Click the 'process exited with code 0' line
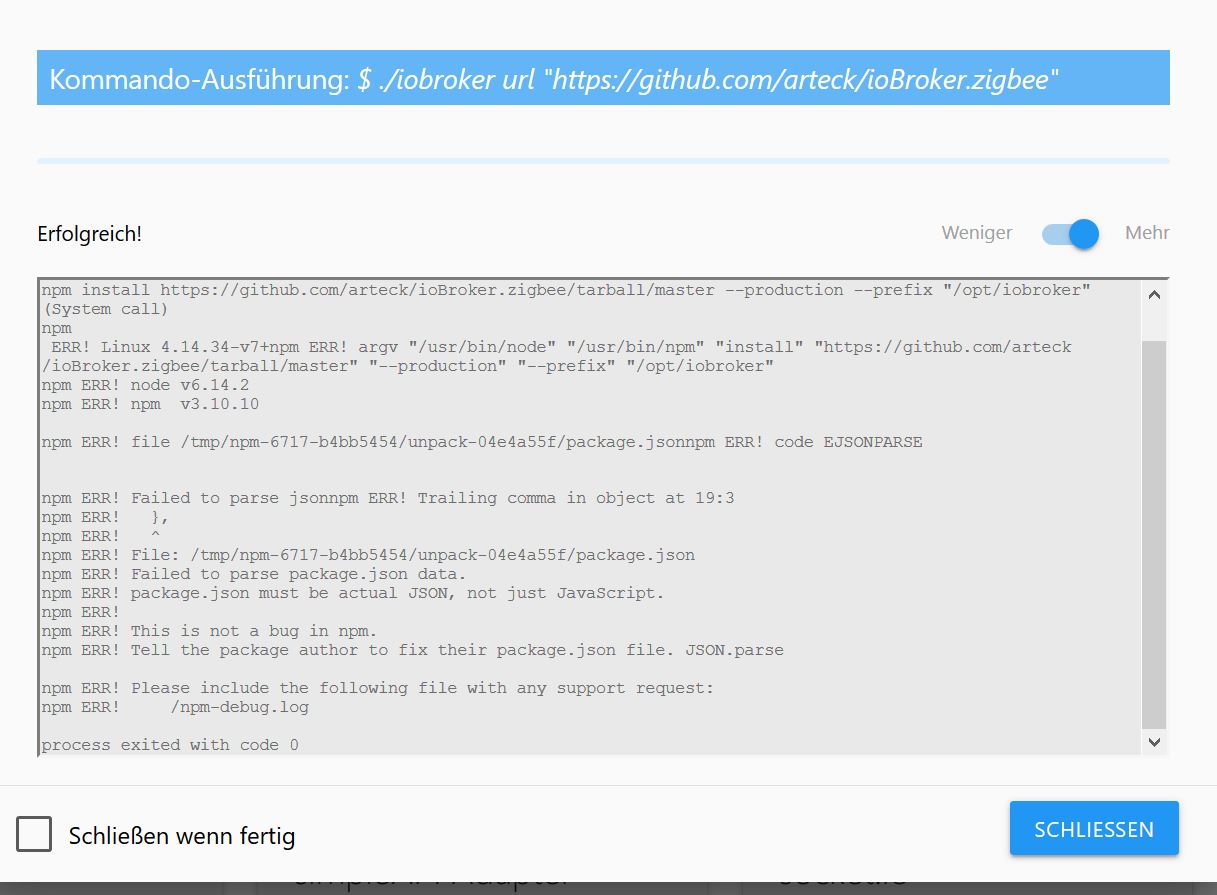The height and width of the screenshot is (895, 1217). [170, 745]
